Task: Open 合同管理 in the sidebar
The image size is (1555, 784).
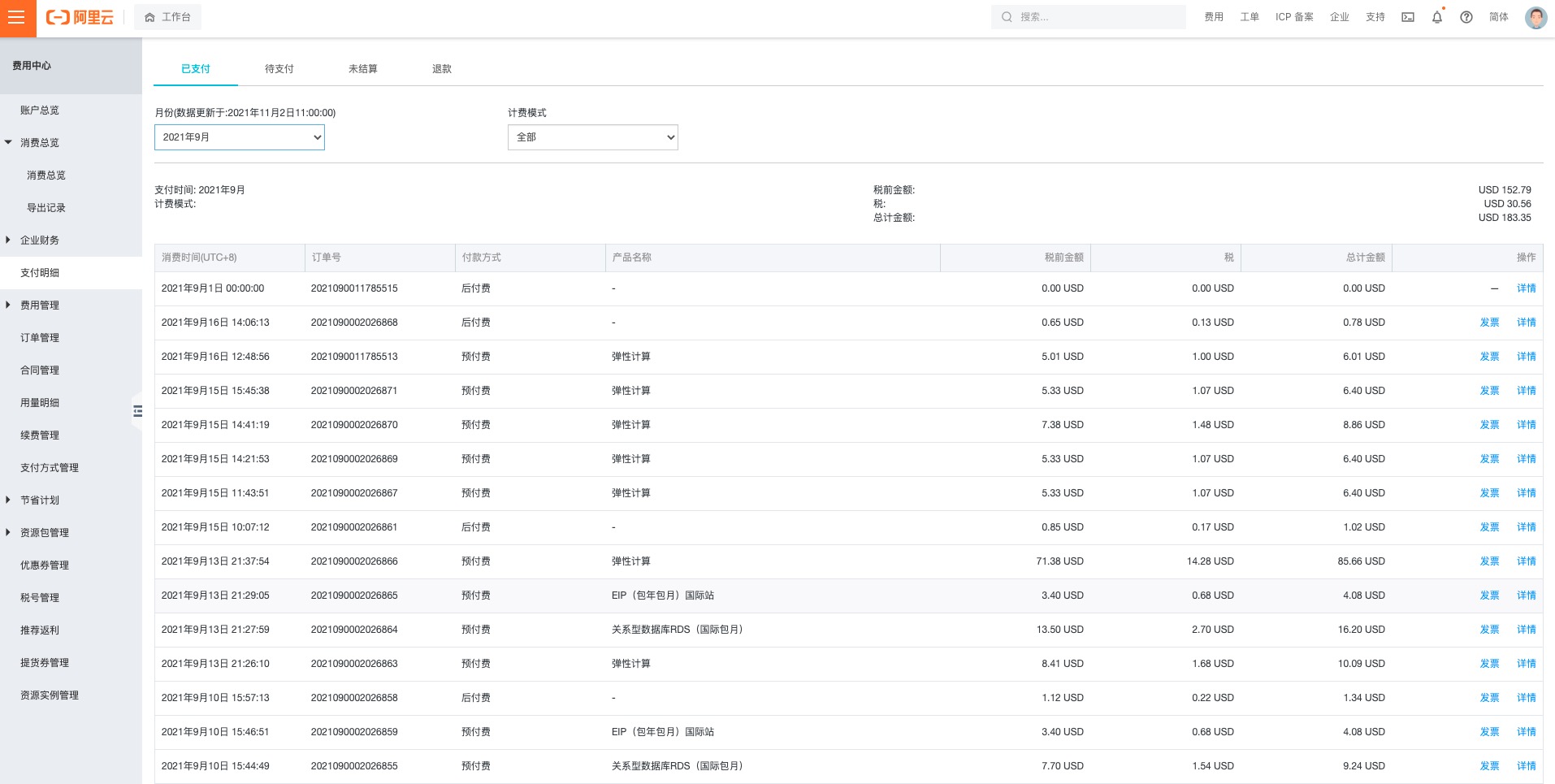Action: pyautogui.click(x=40, y=370)
